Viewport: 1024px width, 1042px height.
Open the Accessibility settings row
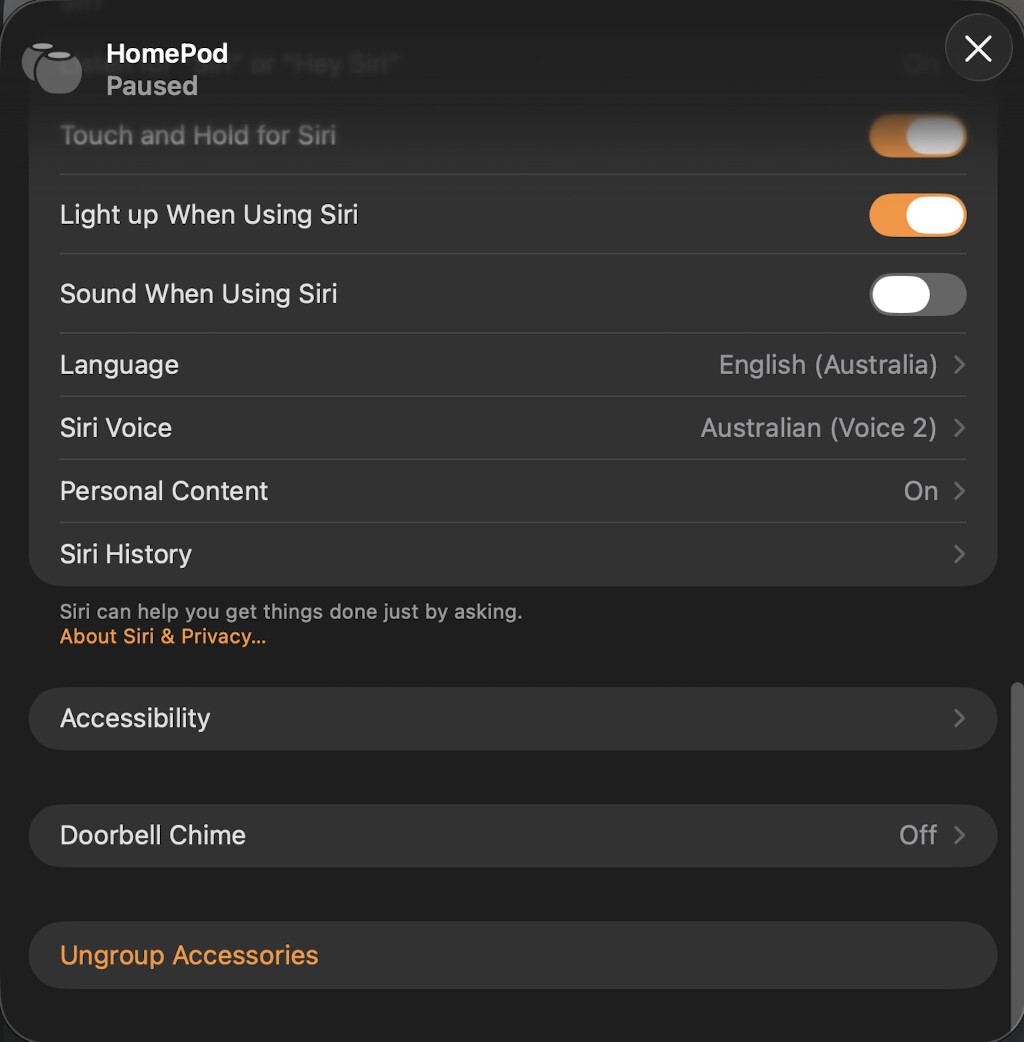tap(513, 718)
